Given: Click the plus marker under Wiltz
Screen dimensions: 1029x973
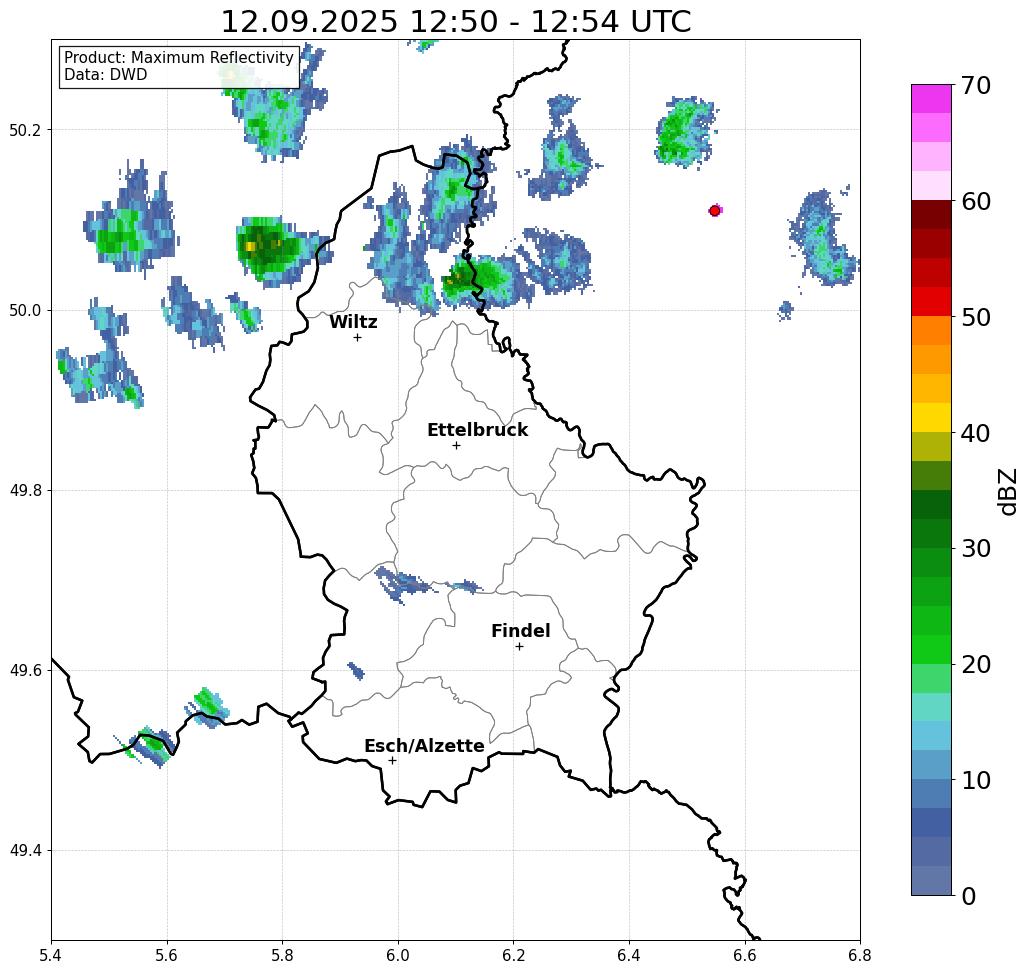Looking at the screenshot, I should point(357,337).
